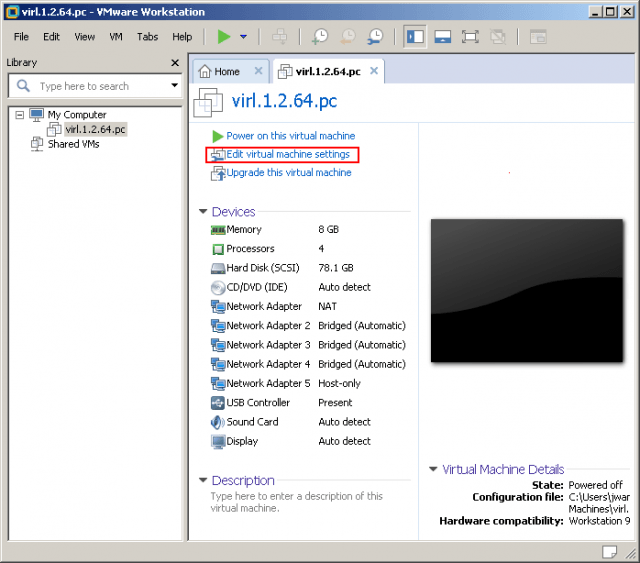Toggle the thumbnail bar view icon

442,37
